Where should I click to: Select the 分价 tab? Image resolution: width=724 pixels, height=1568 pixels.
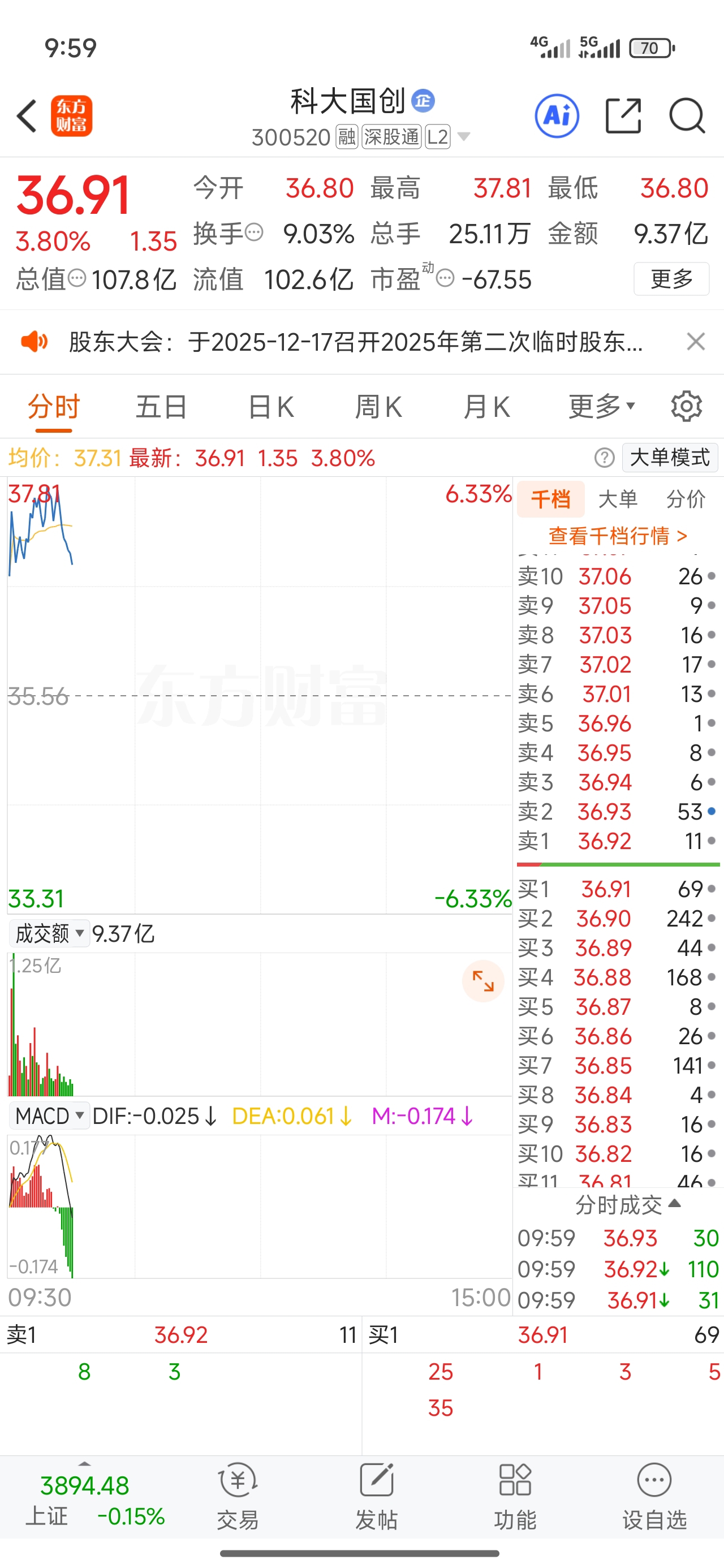pyautogui.click(x=686, y=499)
